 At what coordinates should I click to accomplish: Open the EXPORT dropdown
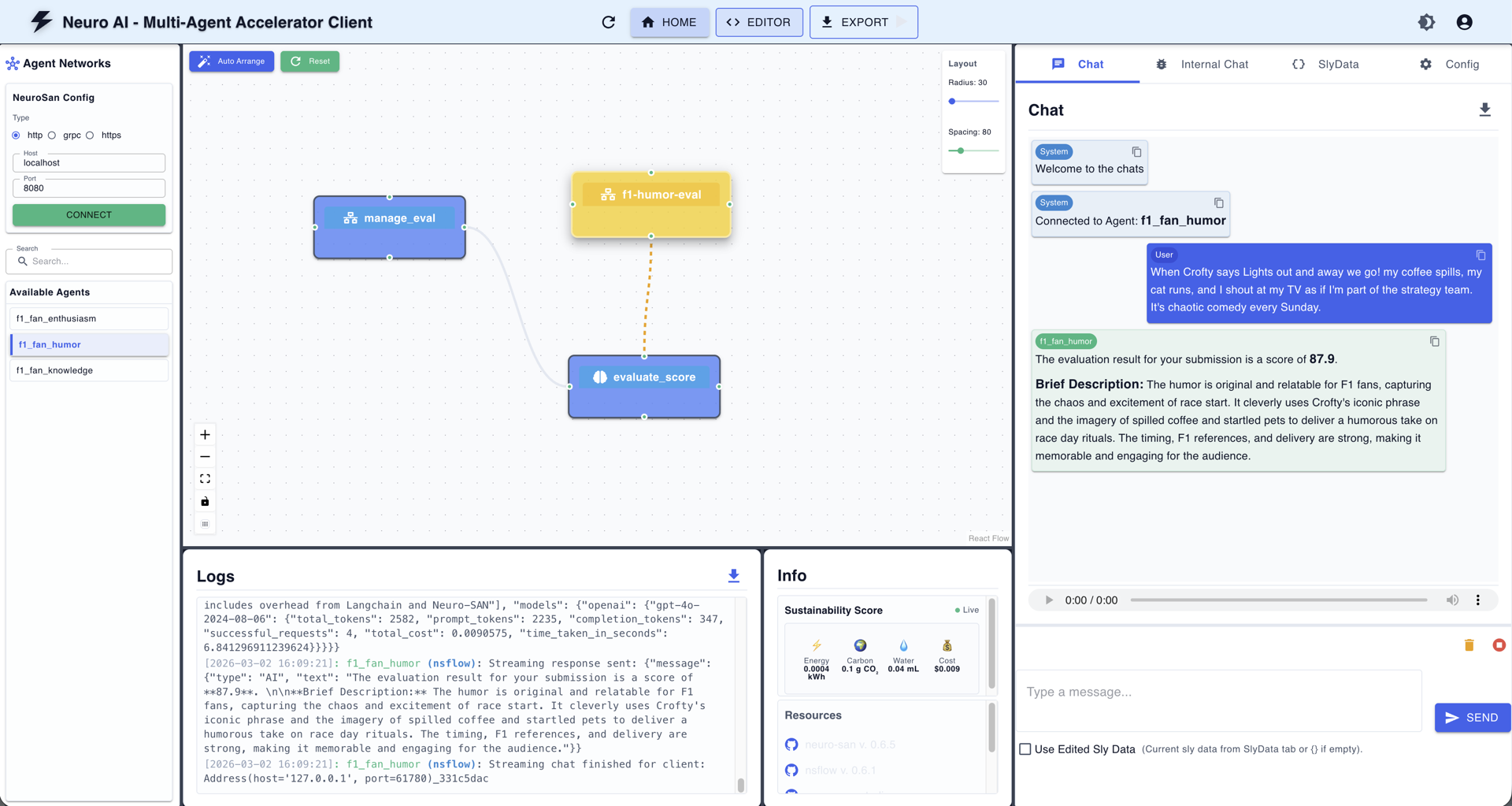click(863, 22)
